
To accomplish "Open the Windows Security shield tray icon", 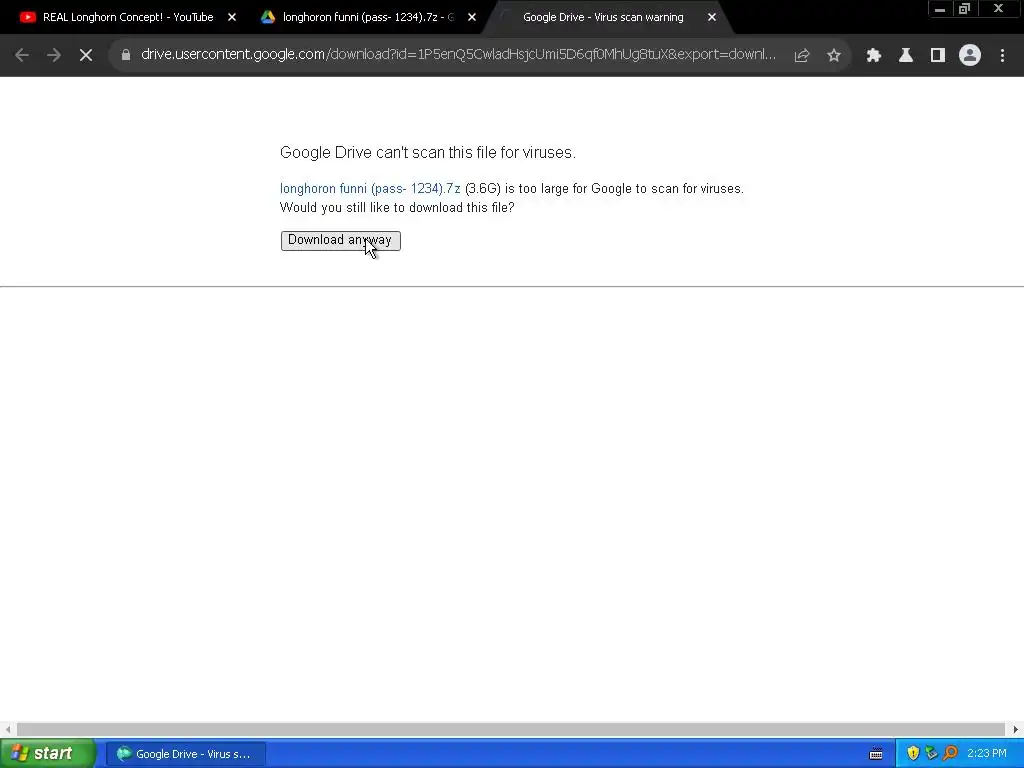I will point(913,754).
